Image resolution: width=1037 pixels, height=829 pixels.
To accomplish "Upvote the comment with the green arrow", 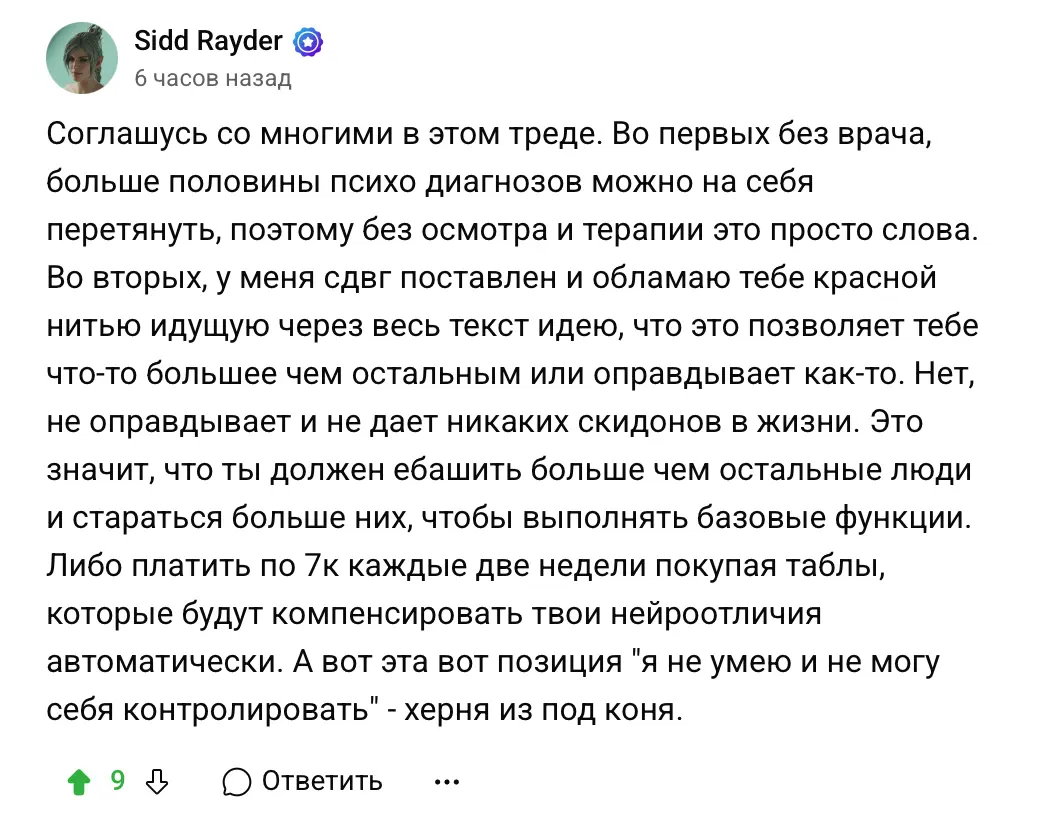I will point(77,781).
